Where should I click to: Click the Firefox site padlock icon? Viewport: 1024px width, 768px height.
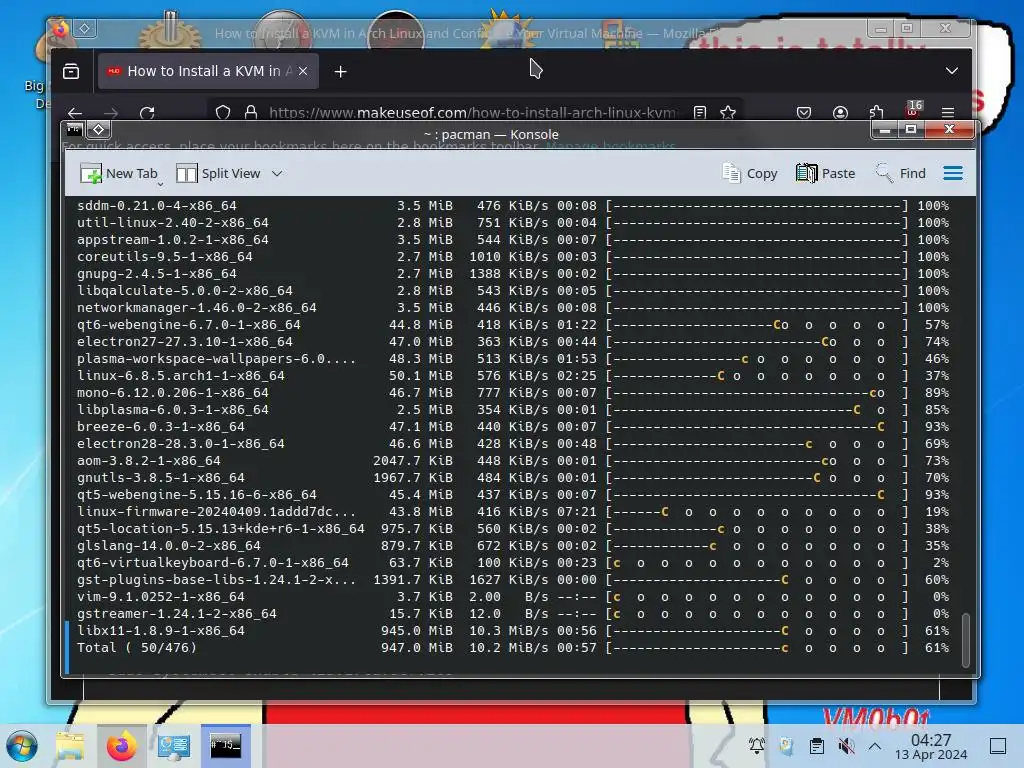coord(250,113)
